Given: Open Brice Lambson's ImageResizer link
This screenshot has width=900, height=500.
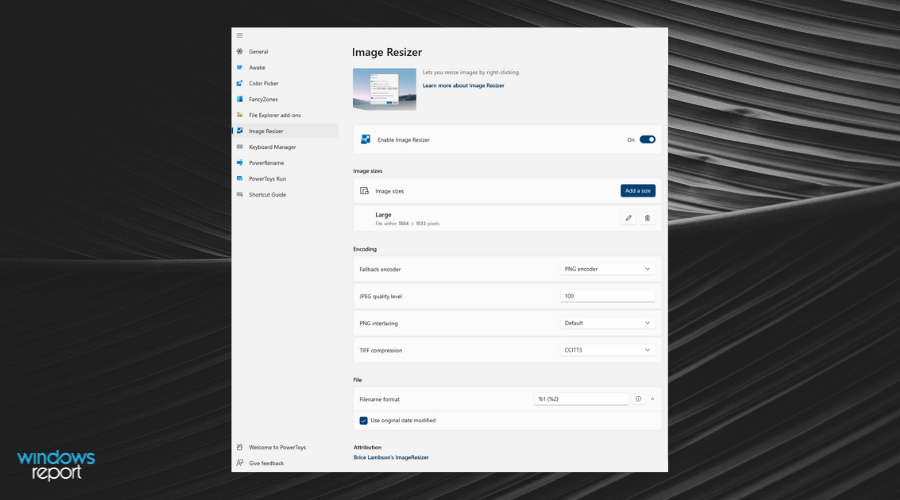Looking at the screenshot, I should tap(391, 458).
